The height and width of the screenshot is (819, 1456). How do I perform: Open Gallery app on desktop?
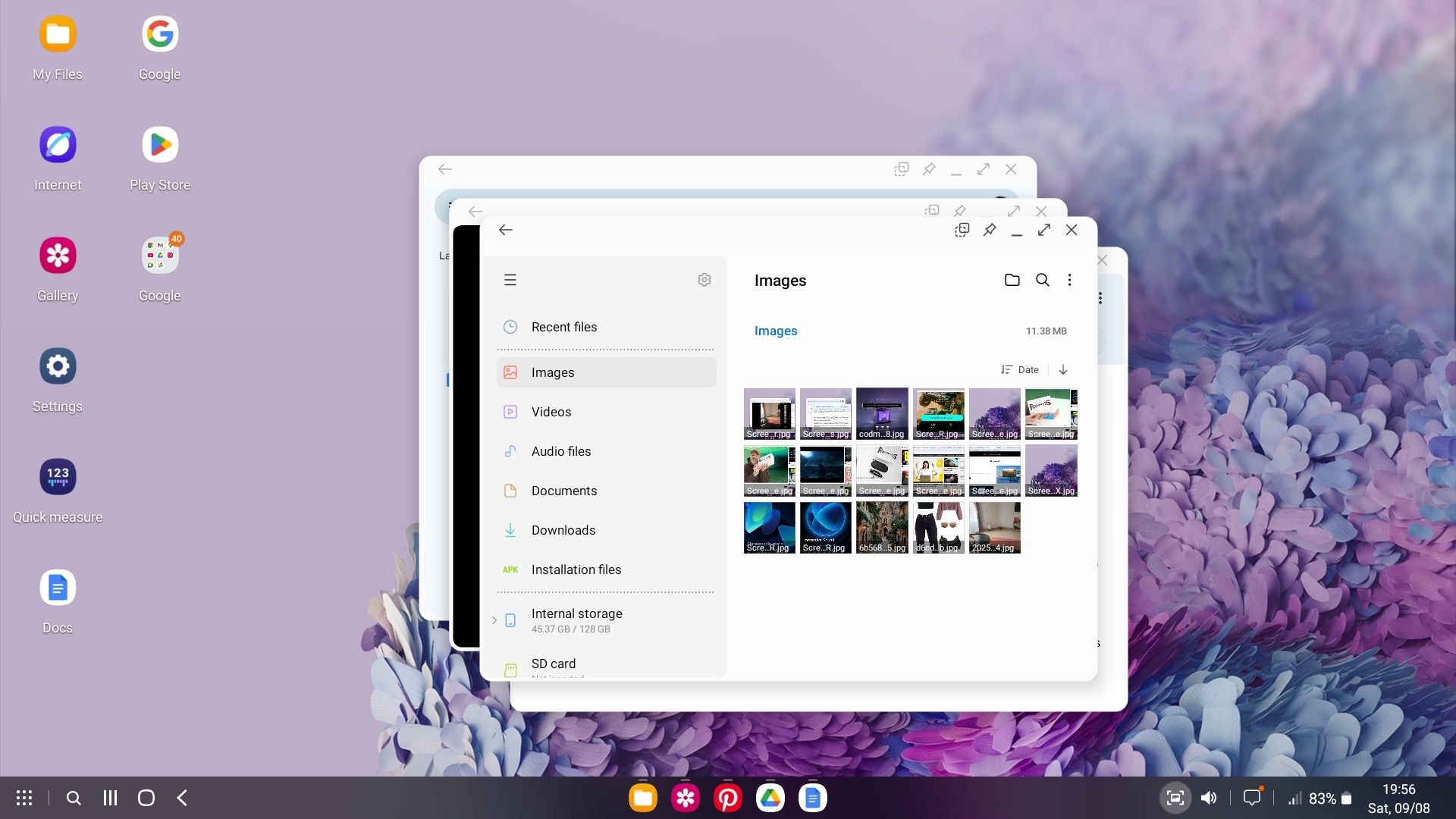tap(58, 268)
